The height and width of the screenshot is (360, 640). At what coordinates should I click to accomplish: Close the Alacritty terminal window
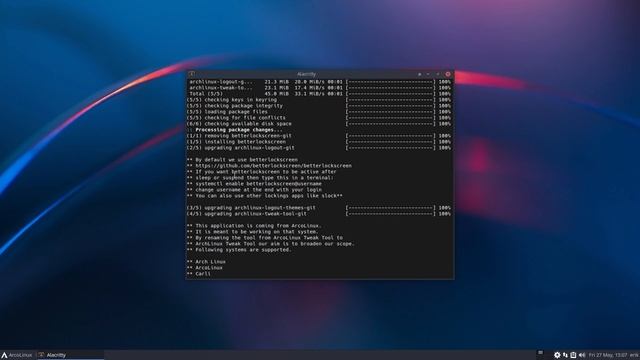[x=448, y=74]
